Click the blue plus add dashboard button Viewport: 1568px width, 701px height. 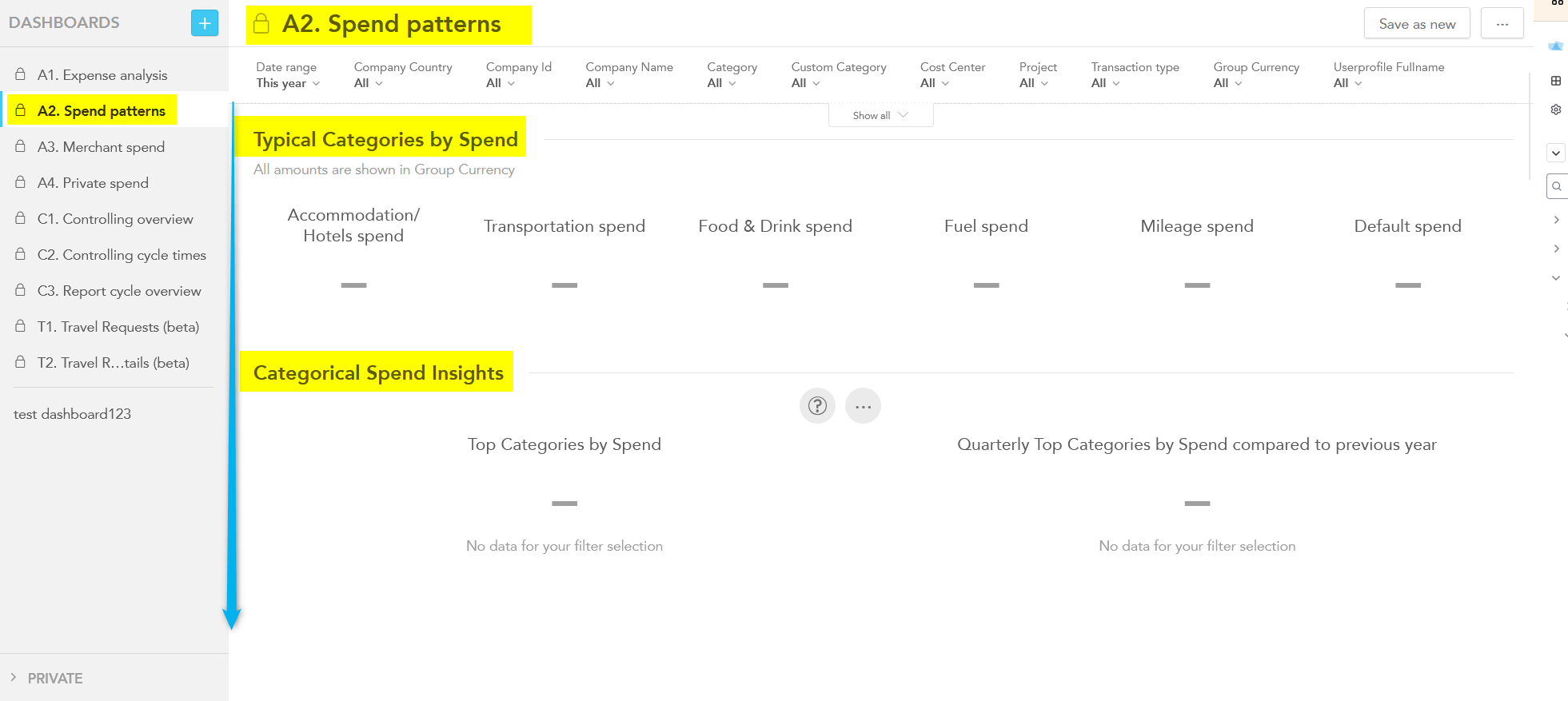coord(205,23)
